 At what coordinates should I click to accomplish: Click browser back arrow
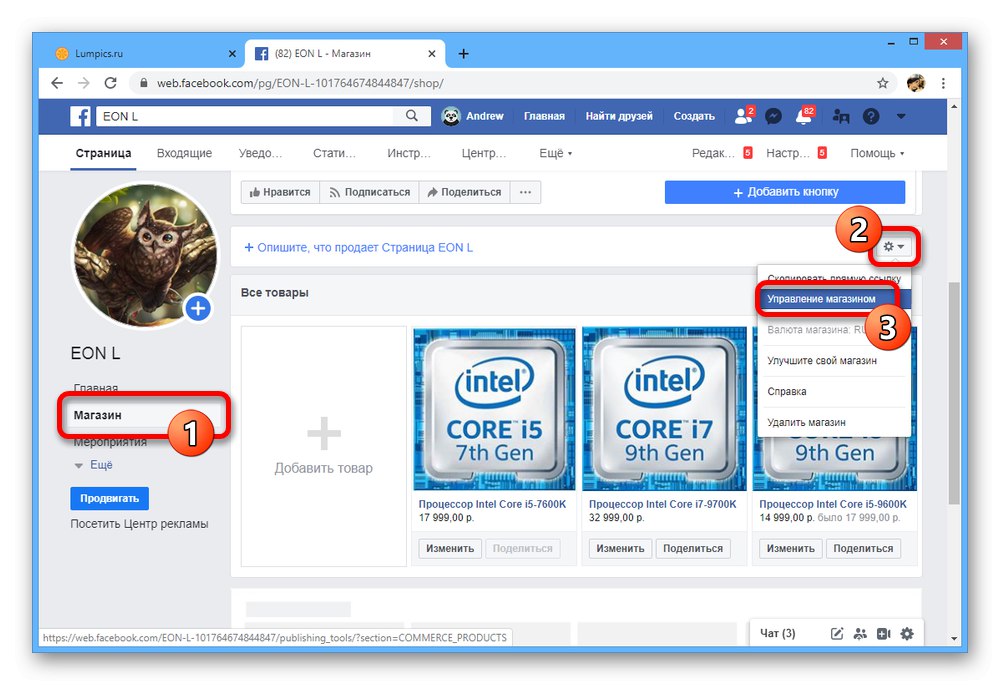point(57,83)
